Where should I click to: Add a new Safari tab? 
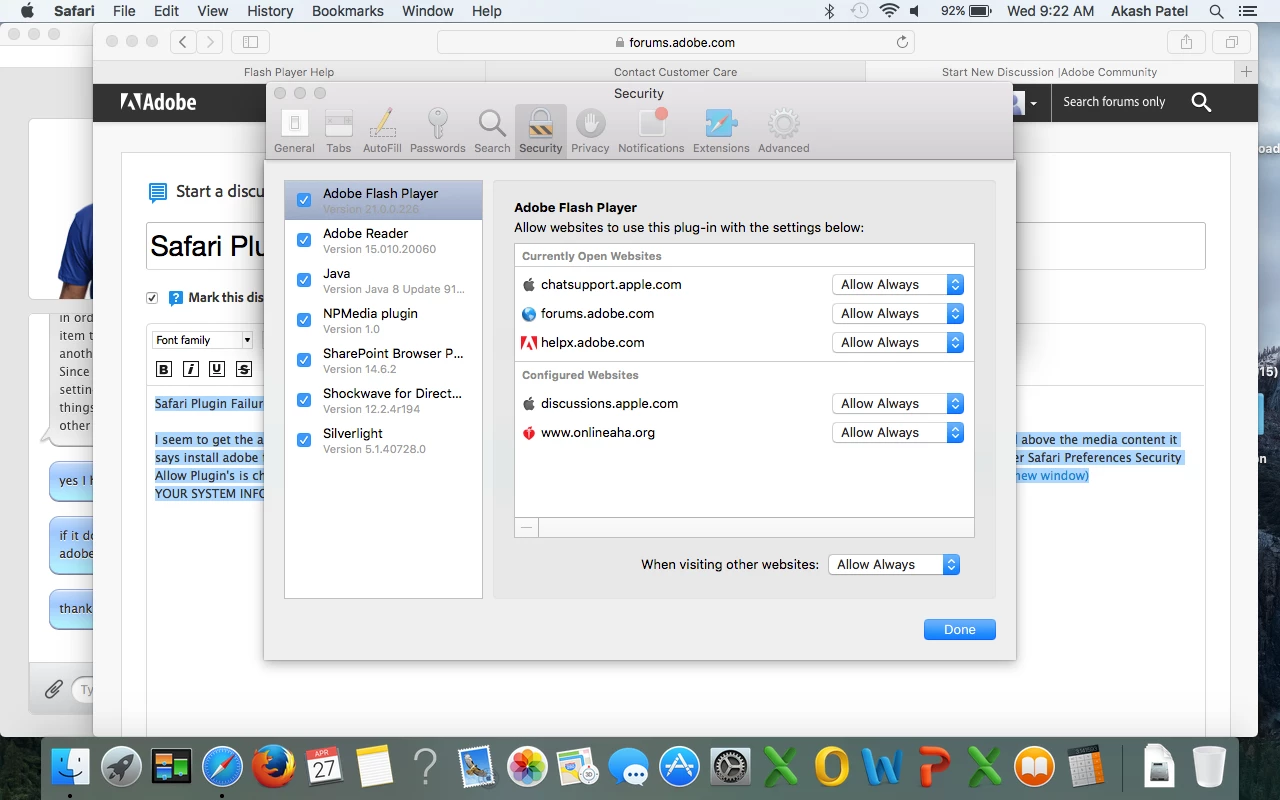(1246, 72)
